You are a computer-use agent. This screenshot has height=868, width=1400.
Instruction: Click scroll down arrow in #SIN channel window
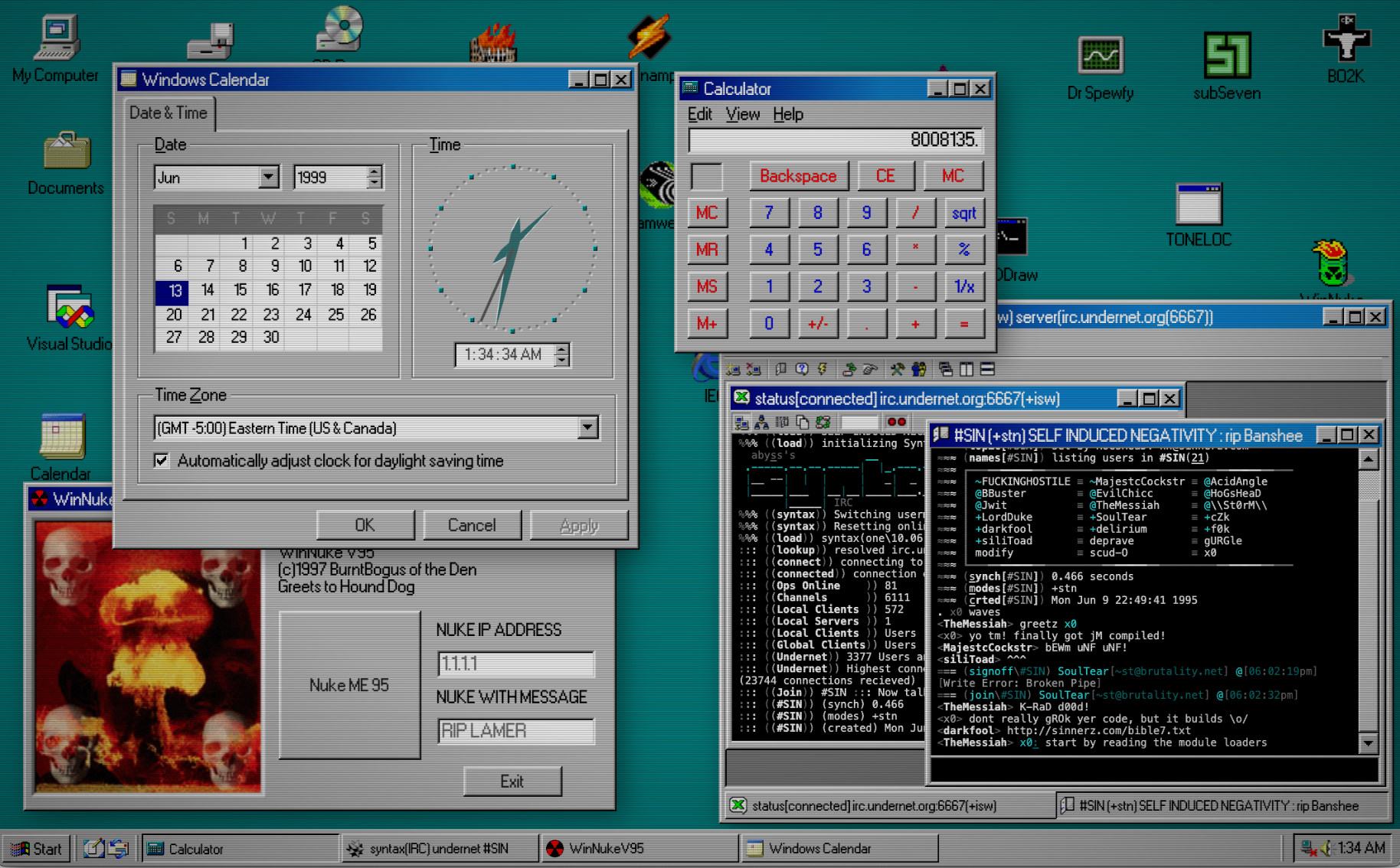(1369, 742)
